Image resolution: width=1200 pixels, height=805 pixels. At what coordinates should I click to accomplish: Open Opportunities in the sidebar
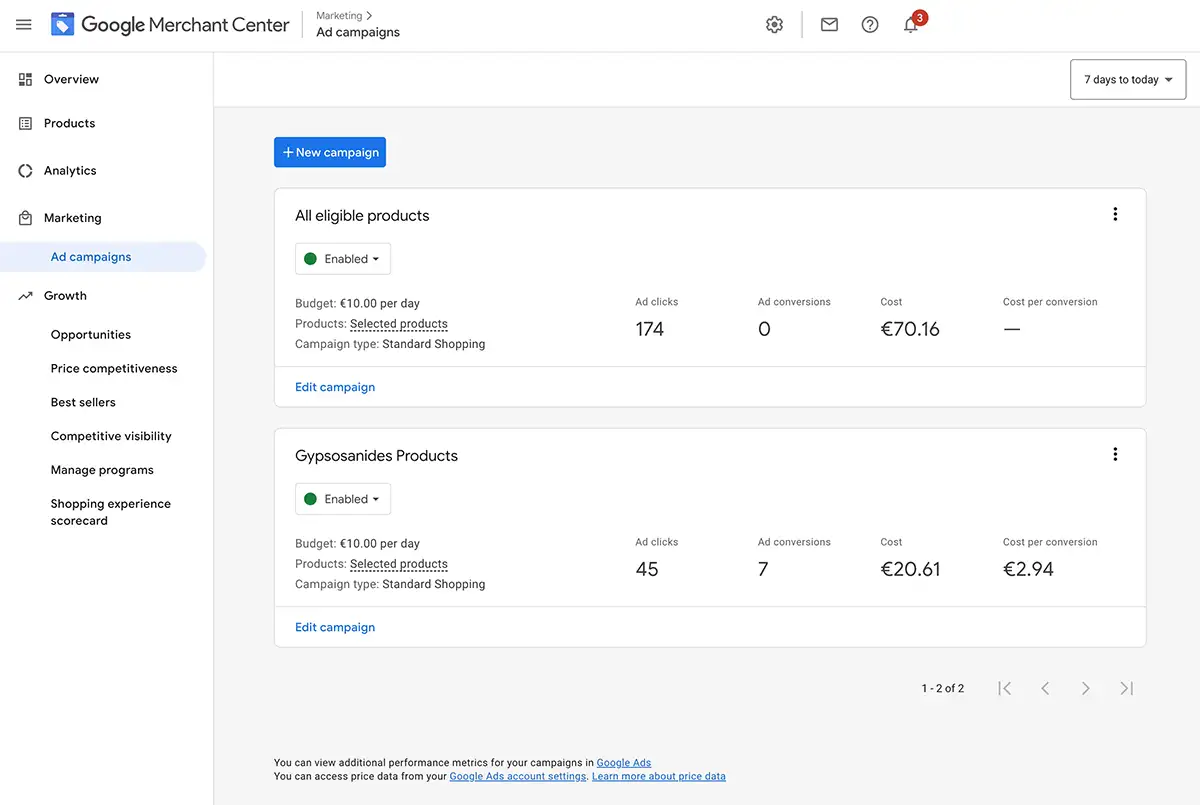91,335
